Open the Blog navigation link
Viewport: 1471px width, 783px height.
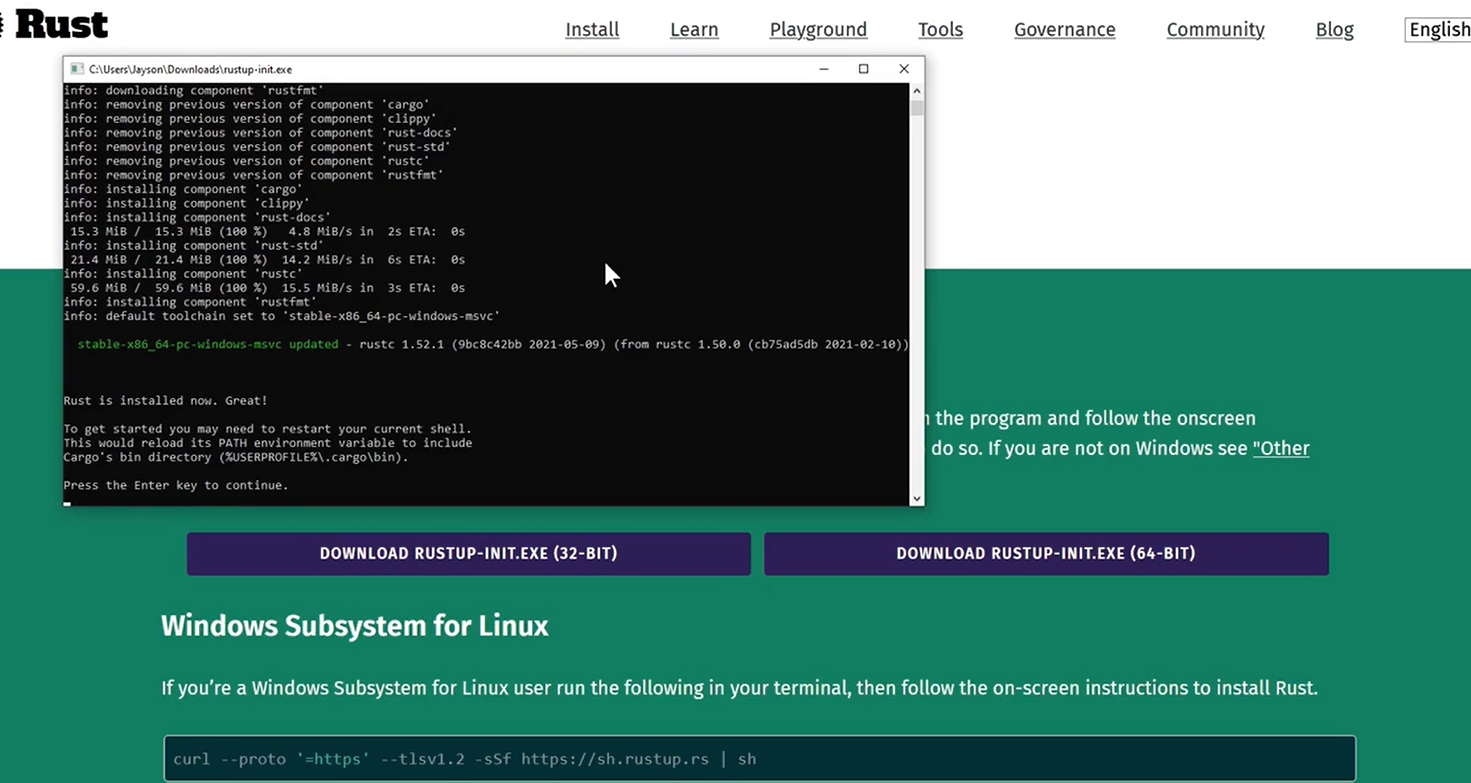(x=1334, y=30)
